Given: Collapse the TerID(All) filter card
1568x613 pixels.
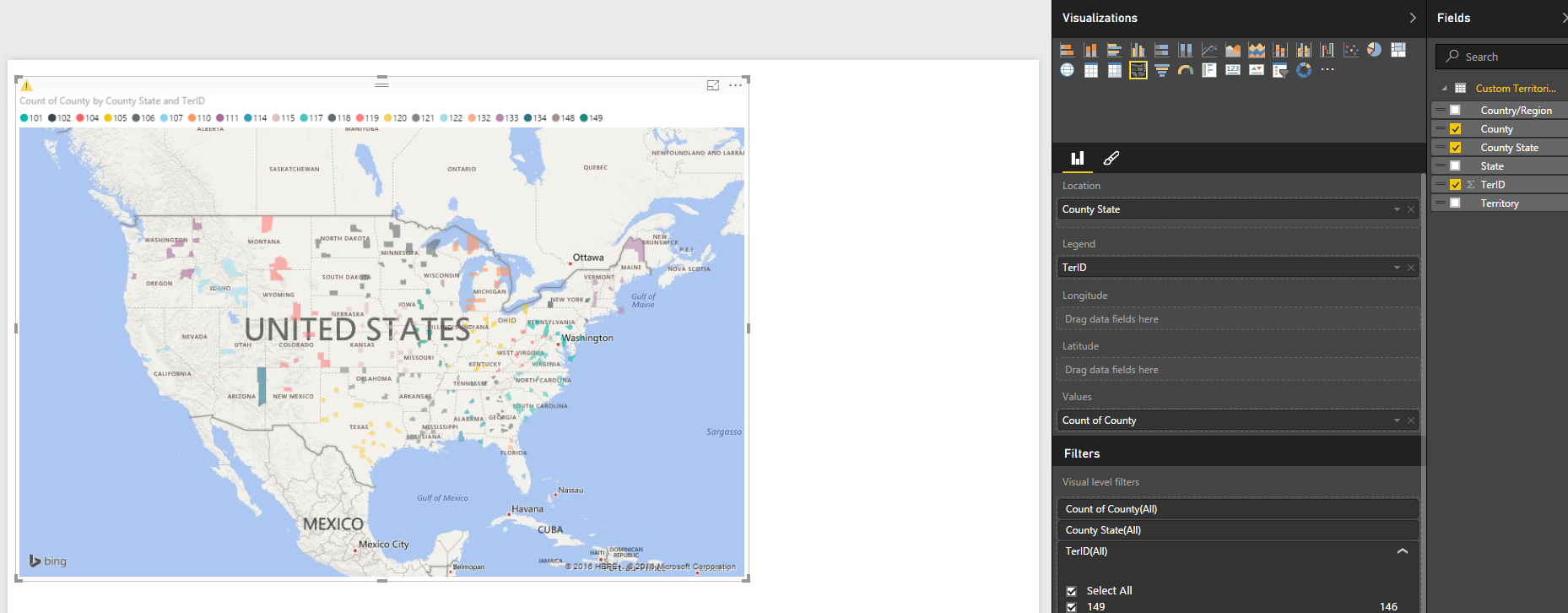Looking at the screenshot, I should click(1403, 551).
